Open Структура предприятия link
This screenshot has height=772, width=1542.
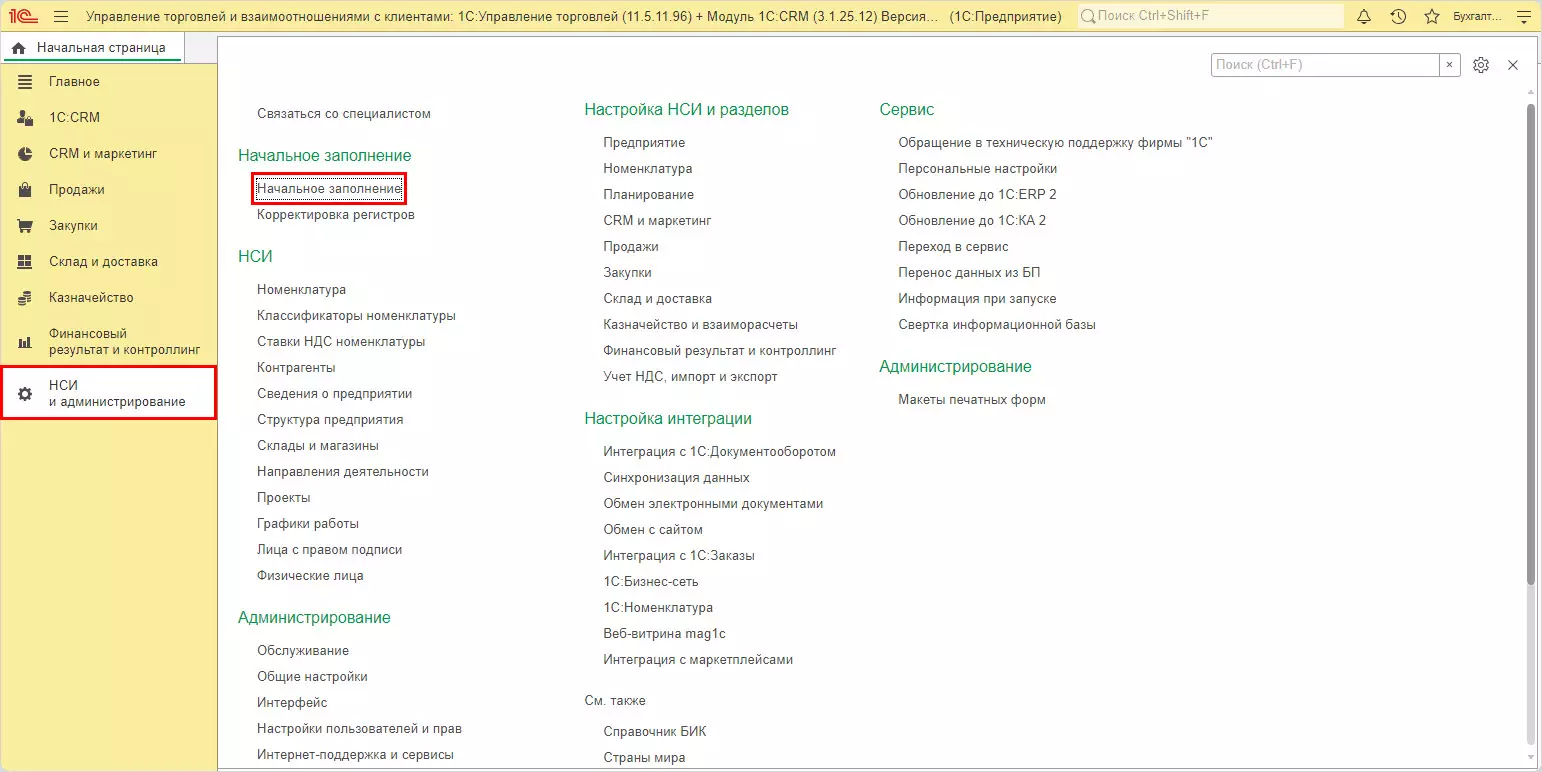click(330, 420)
